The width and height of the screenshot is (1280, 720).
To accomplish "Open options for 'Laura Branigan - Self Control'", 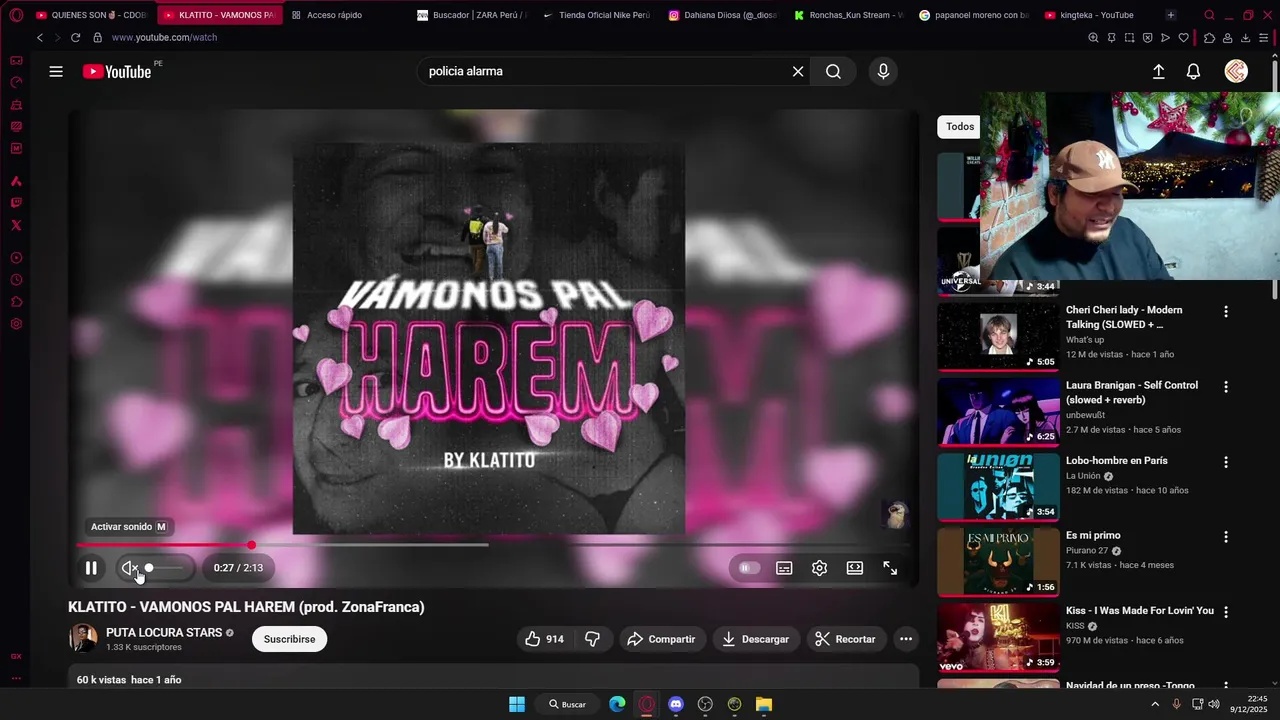I will click(x=1226, y=387).
